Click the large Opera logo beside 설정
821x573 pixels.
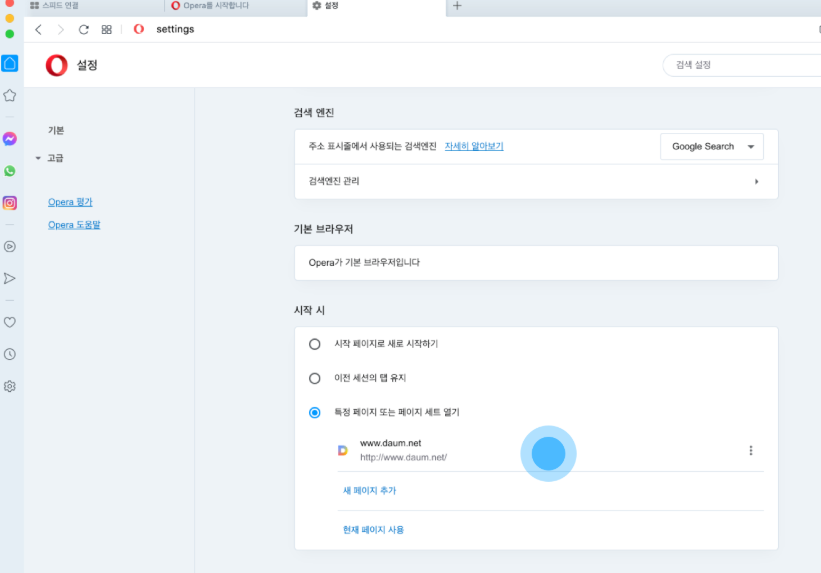[57, 65]
